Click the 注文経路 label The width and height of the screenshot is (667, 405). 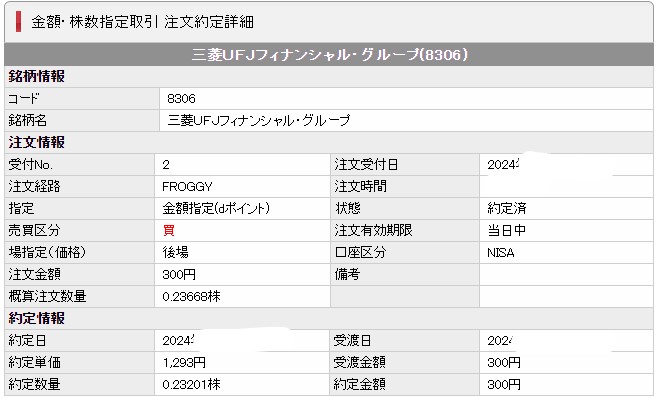point(34,186)
